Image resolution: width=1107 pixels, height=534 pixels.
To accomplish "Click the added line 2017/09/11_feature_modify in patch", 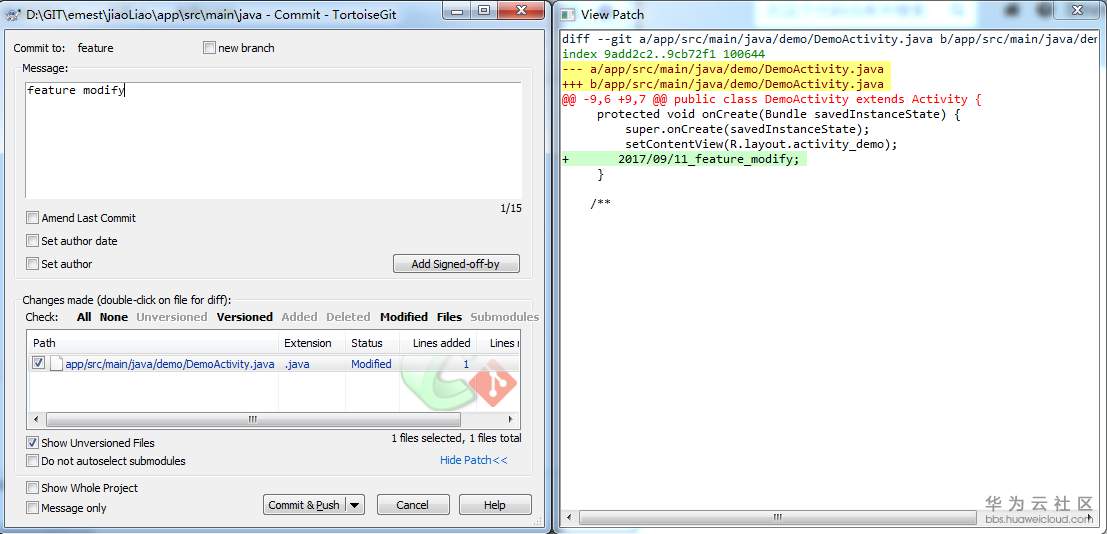I will click(x=685, y=160).
